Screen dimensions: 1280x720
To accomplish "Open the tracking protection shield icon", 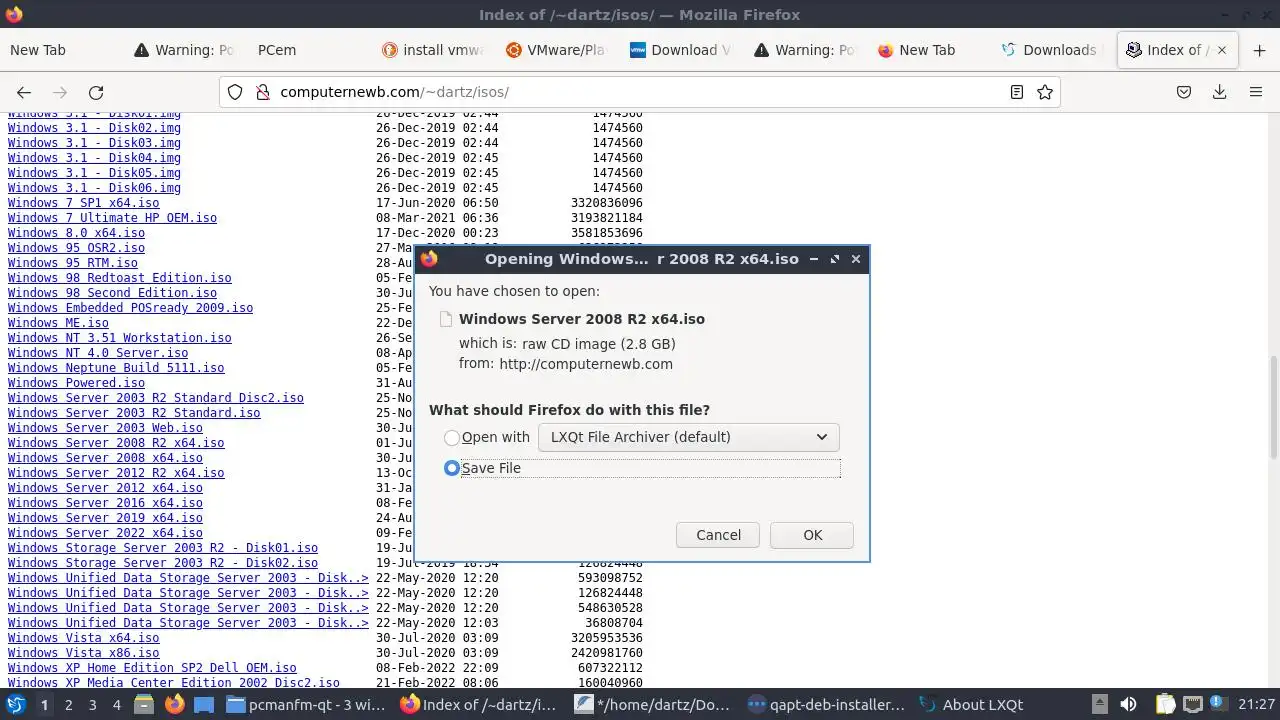I will click(235, 92).
